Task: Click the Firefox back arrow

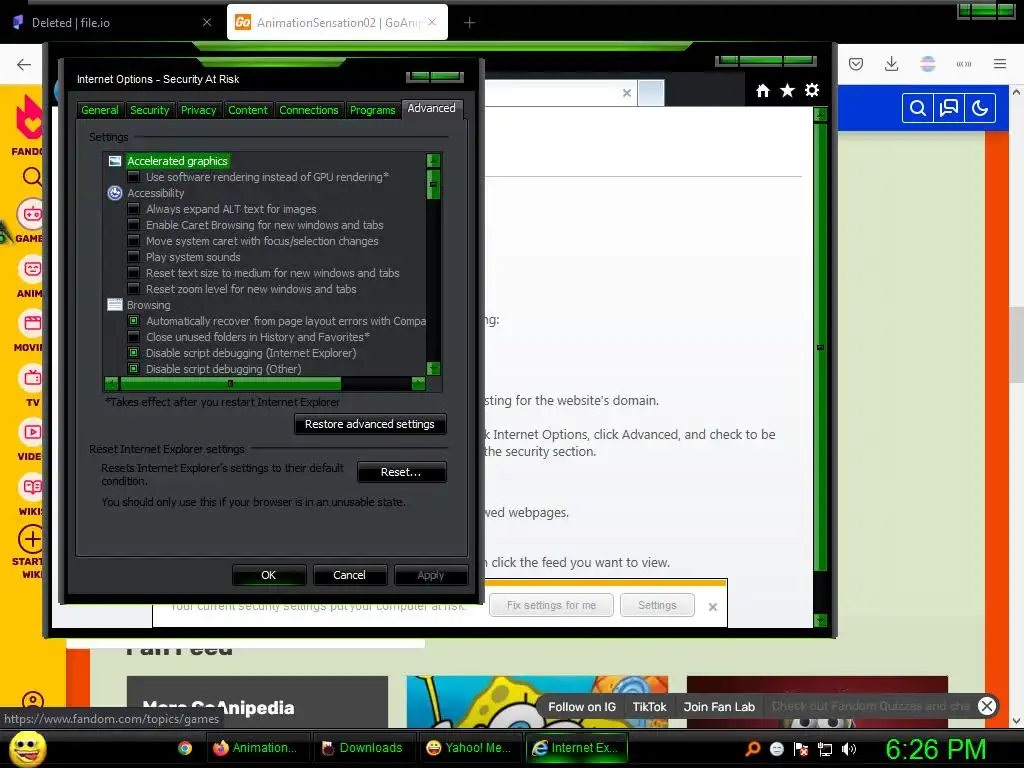Action: tap(24, 64)
